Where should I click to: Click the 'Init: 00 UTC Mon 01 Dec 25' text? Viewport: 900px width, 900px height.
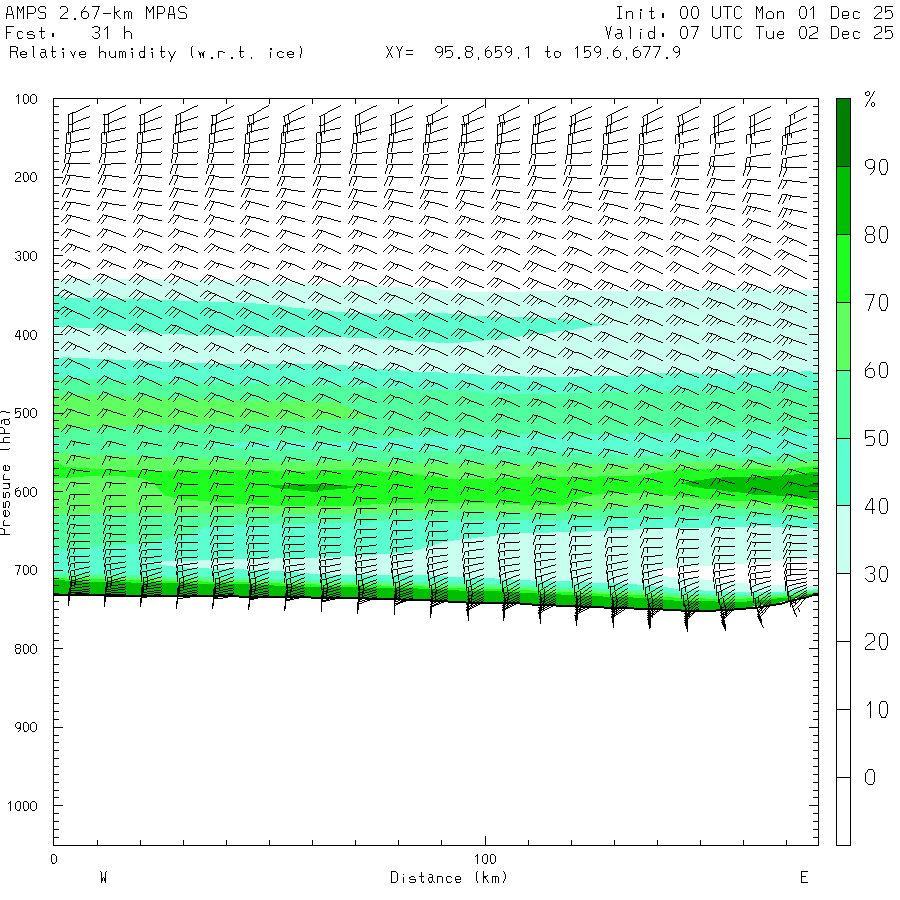pyautogui.click(x=754, y=13)
